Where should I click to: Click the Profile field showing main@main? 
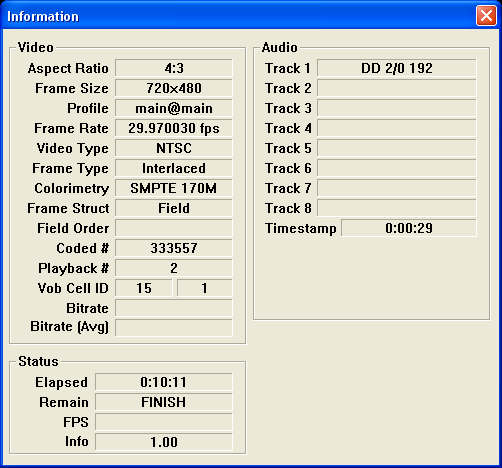pyautogui.click(x=174, y=108)
